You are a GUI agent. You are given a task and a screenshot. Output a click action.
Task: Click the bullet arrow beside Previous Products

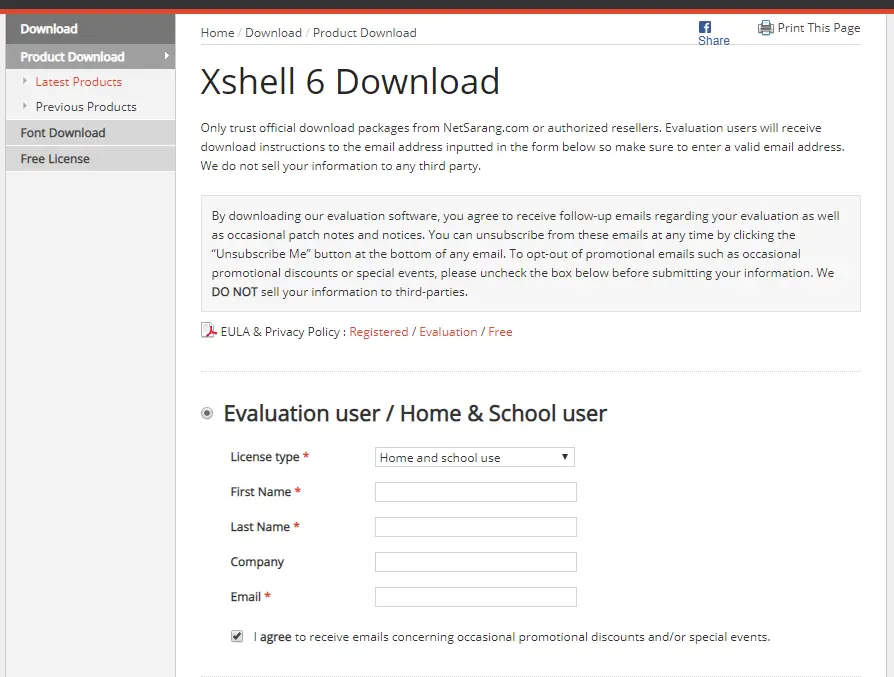point(25,106)
